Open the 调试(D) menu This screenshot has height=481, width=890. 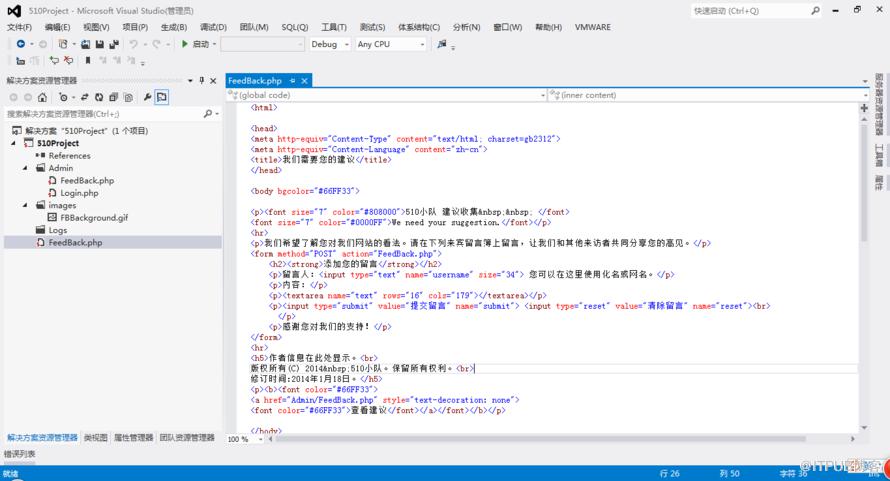[213, 27]
